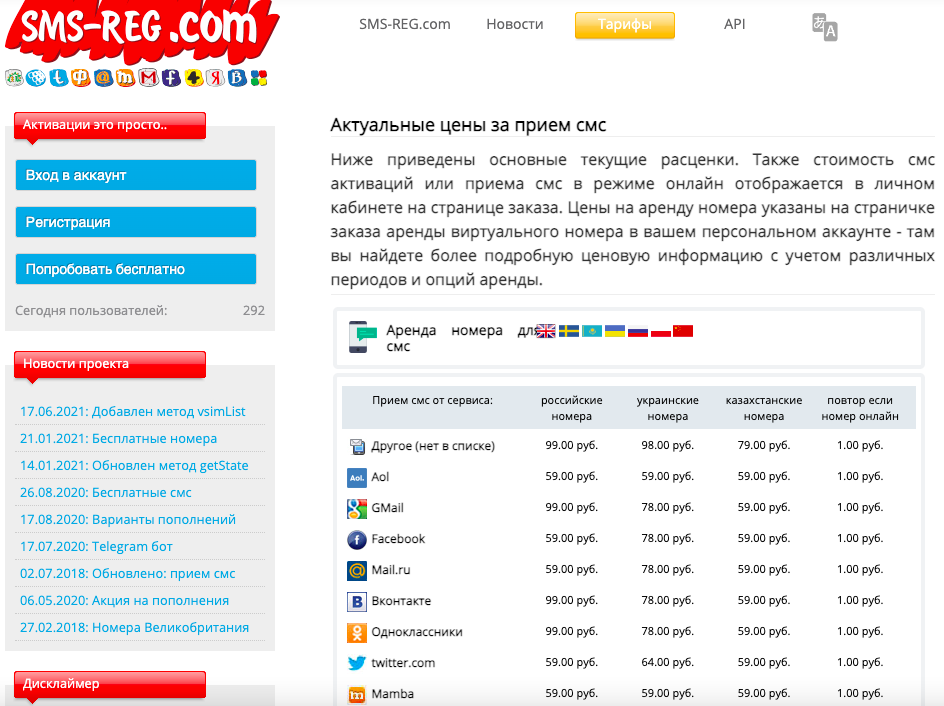Screen dimensions: 944x706
Task: Click the Facebook service name
Action: point(398,539)
